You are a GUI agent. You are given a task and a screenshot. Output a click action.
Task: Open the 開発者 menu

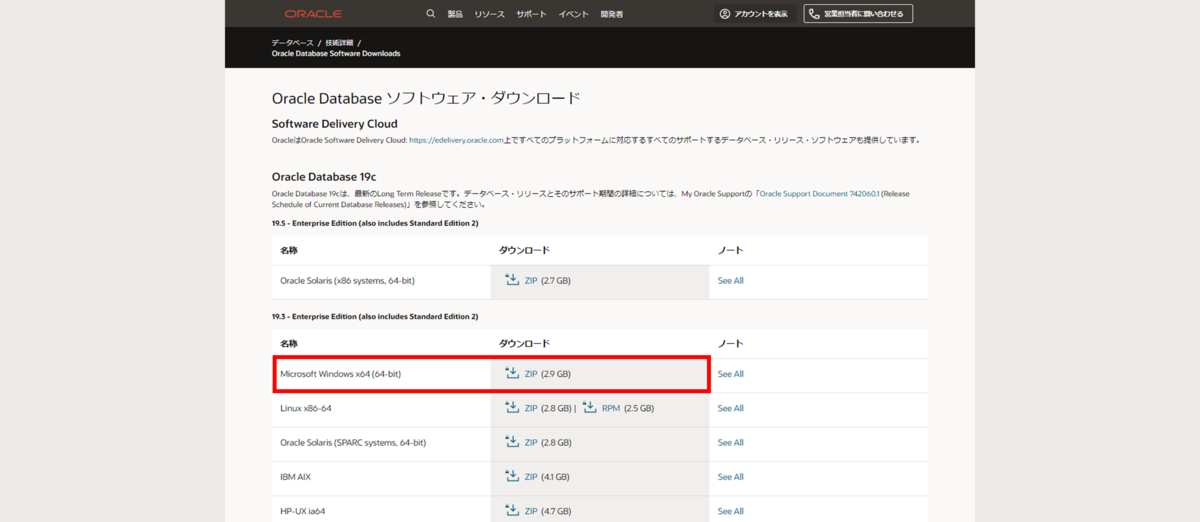[611, 14]
